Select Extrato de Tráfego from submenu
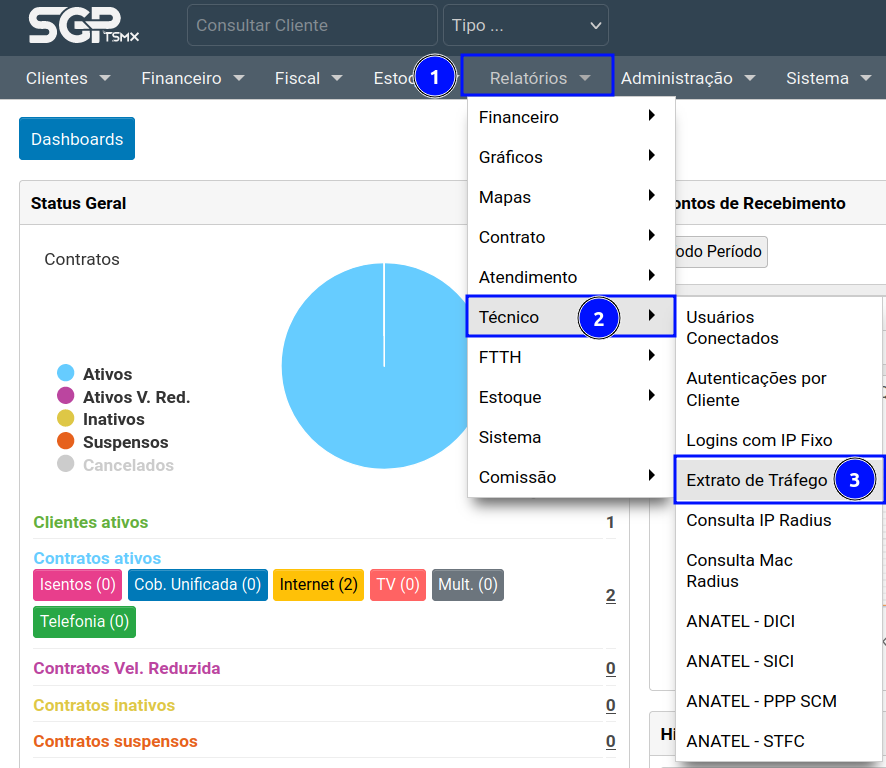This screenshot has height=768, width=886. [x=757, y=480]
